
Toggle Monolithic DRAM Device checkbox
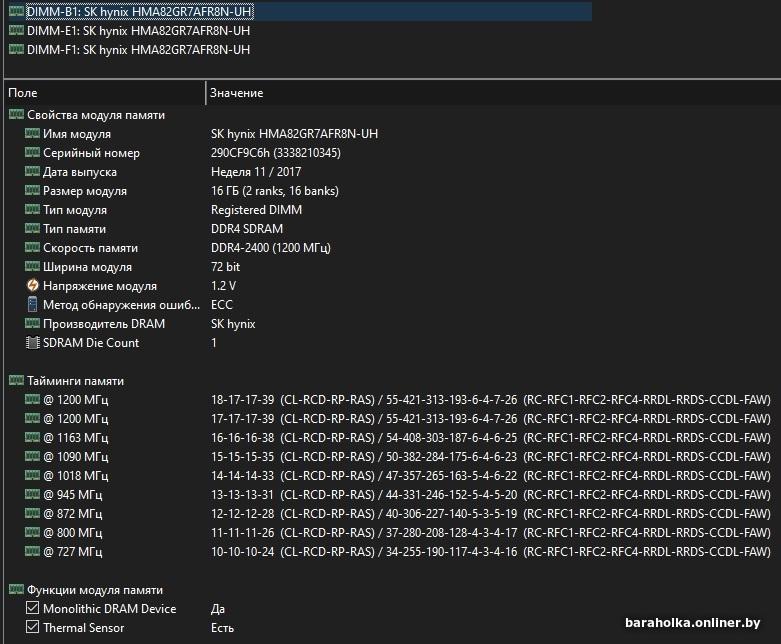click(32, 608)
